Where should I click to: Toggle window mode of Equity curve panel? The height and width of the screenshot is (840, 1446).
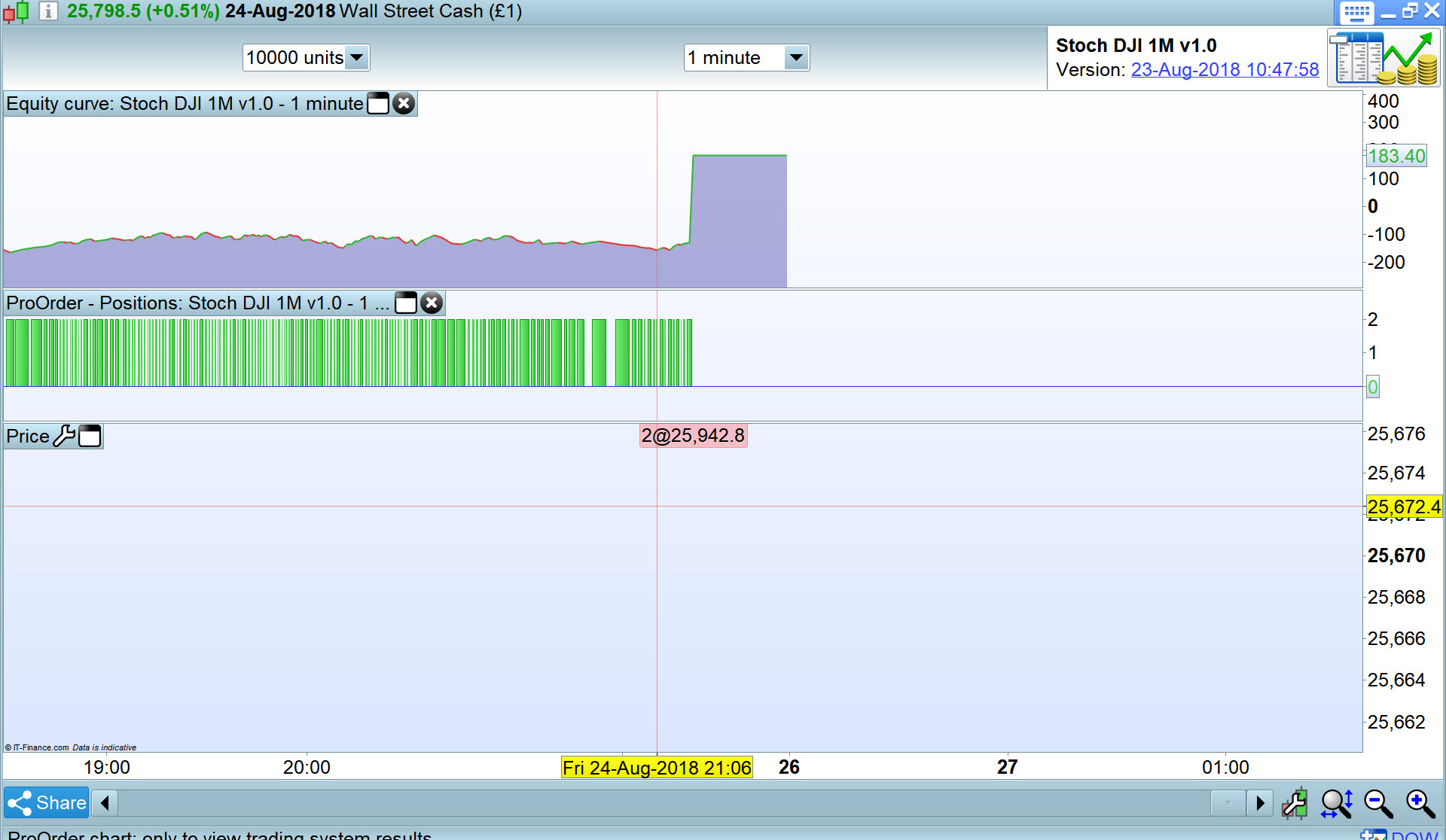point(378,104)
